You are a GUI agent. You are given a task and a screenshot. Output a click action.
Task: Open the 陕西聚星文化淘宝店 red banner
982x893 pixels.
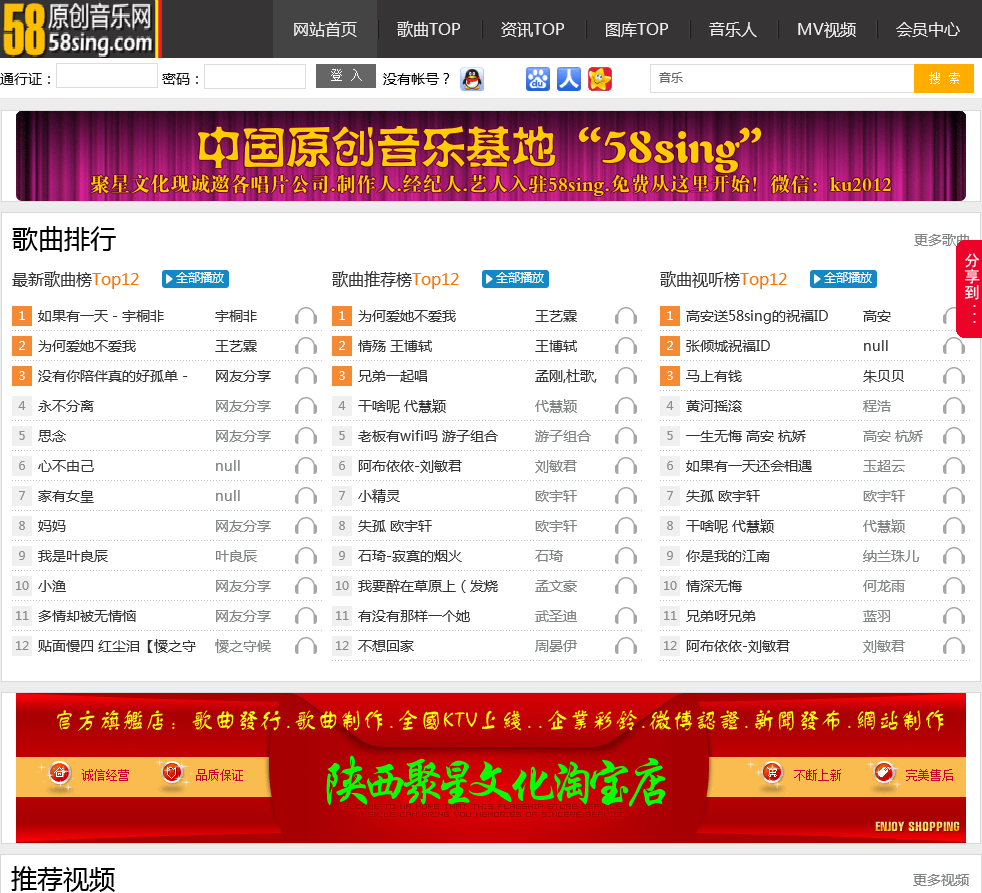tap(491, 767)
